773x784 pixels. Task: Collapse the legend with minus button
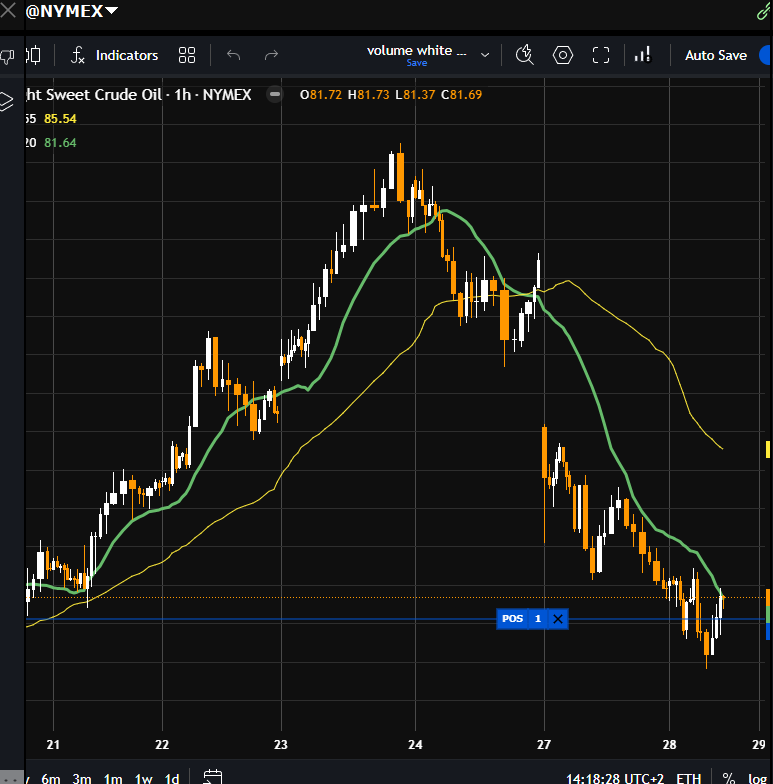pyautogui.click(x=274, y=94)
